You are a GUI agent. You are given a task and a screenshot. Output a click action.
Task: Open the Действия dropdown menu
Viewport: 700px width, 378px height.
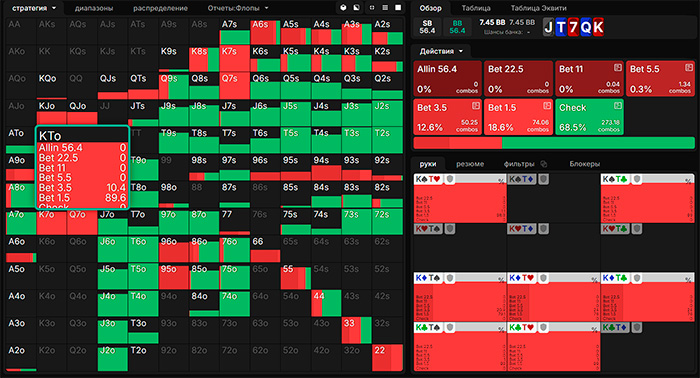click(x=441, y=51)
